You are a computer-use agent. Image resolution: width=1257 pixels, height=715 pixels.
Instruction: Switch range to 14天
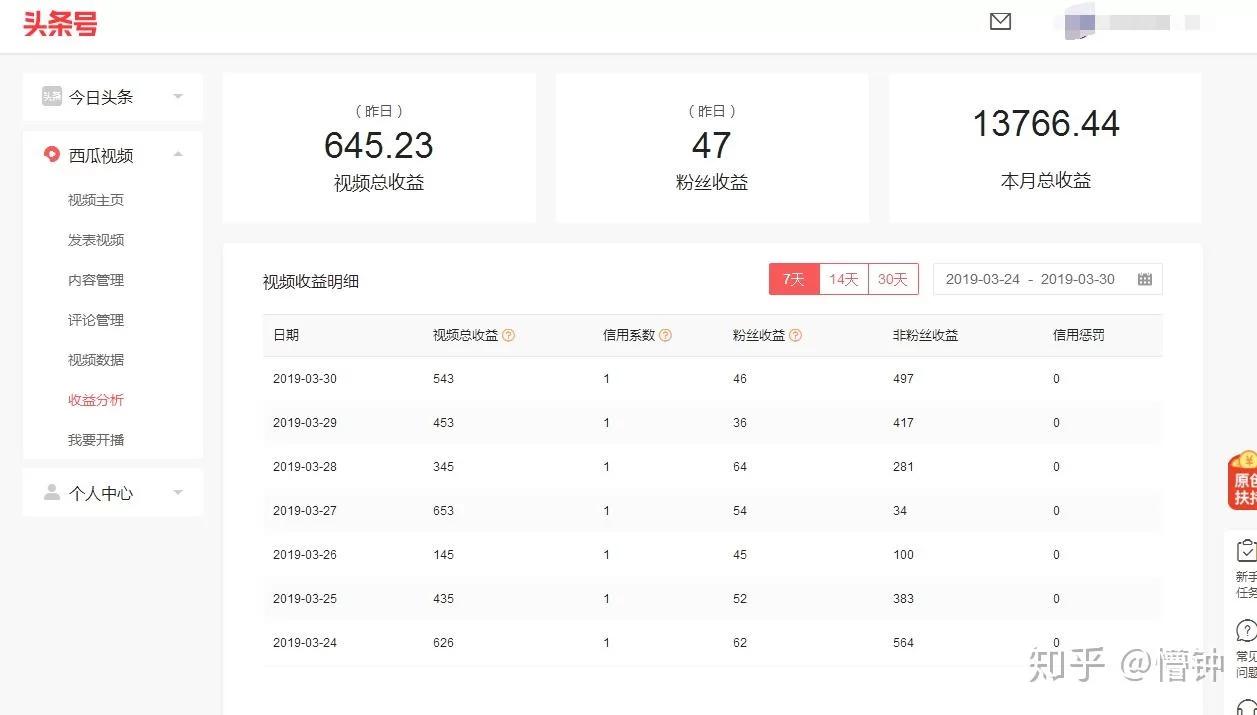click(x=844, y=280)
